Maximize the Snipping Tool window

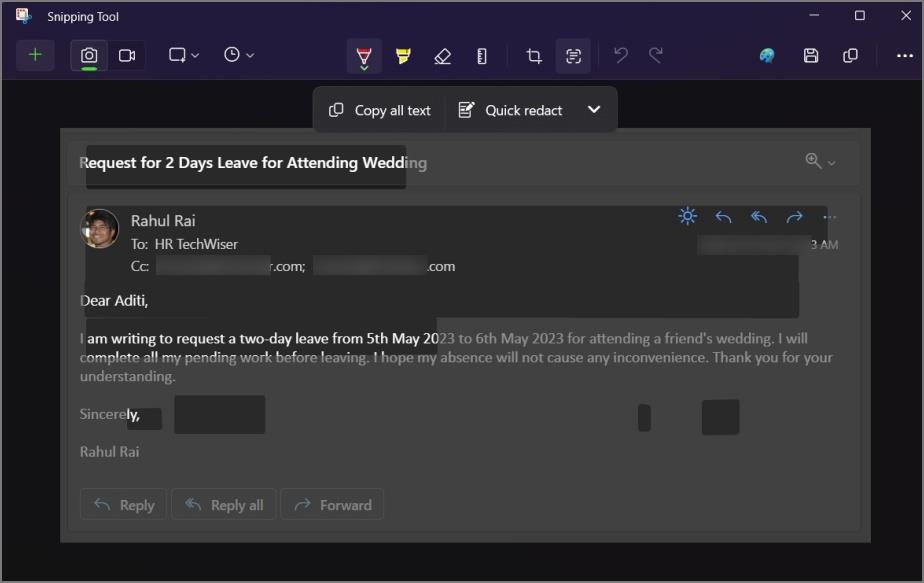point(860,15)
